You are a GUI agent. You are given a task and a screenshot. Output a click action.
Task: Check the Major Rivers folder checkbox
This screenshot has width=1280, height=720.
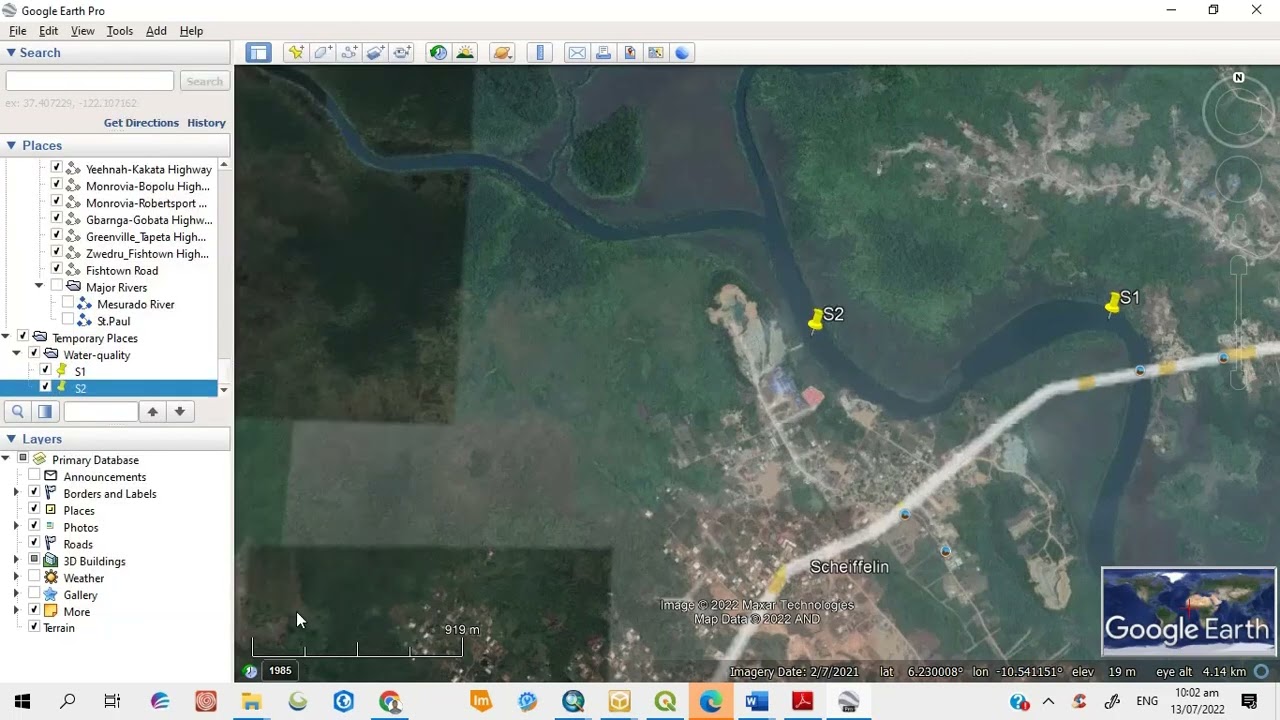[x=56, y=287]
